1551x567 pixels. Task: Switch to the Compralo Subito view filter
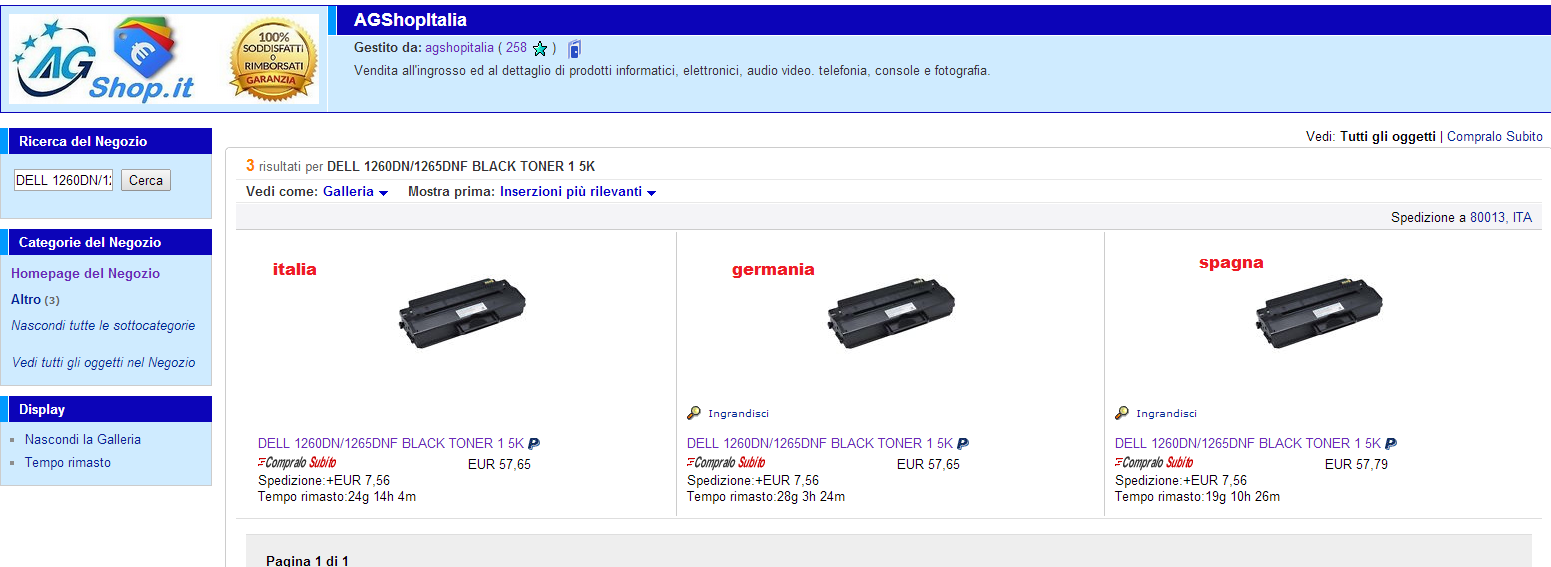click(x=1495, y=136)
